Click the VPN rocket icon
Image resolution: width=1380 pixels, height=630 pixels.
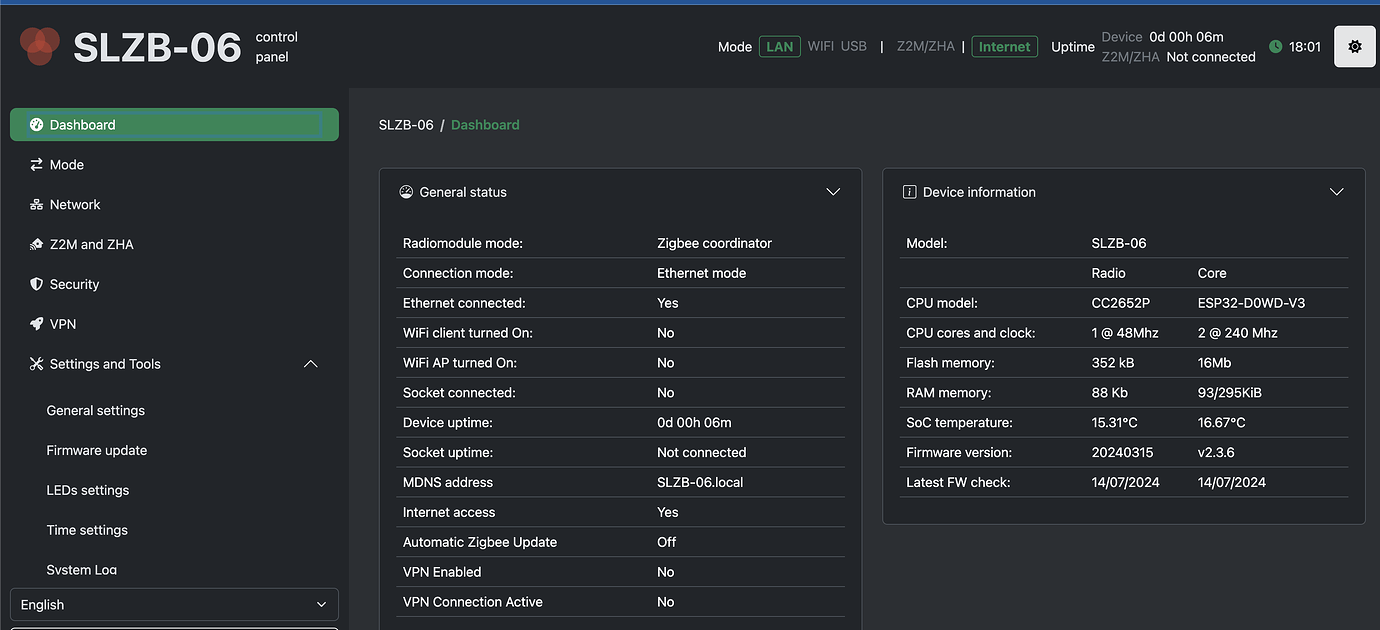37,325
